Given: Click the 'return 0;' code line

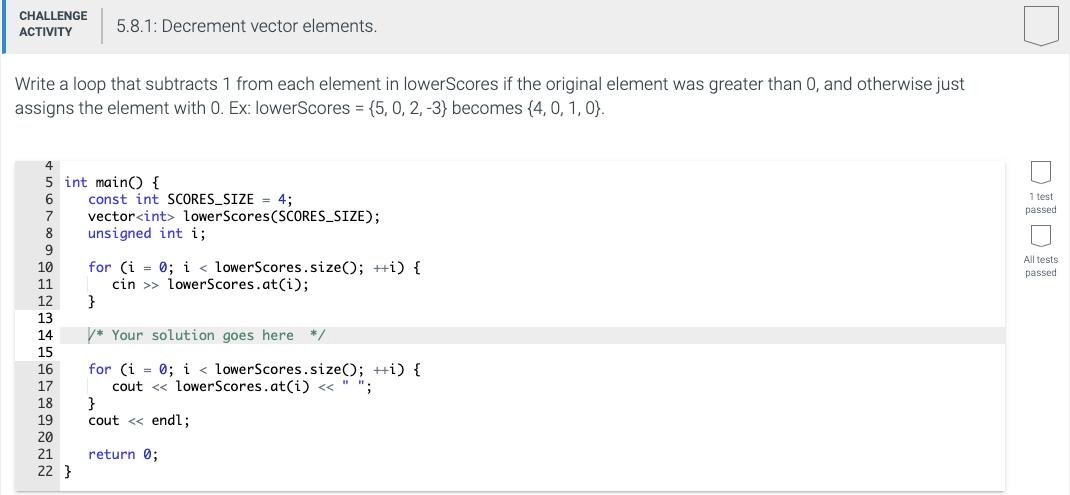Looking at the screenshot, I should [x=123, y=455].
